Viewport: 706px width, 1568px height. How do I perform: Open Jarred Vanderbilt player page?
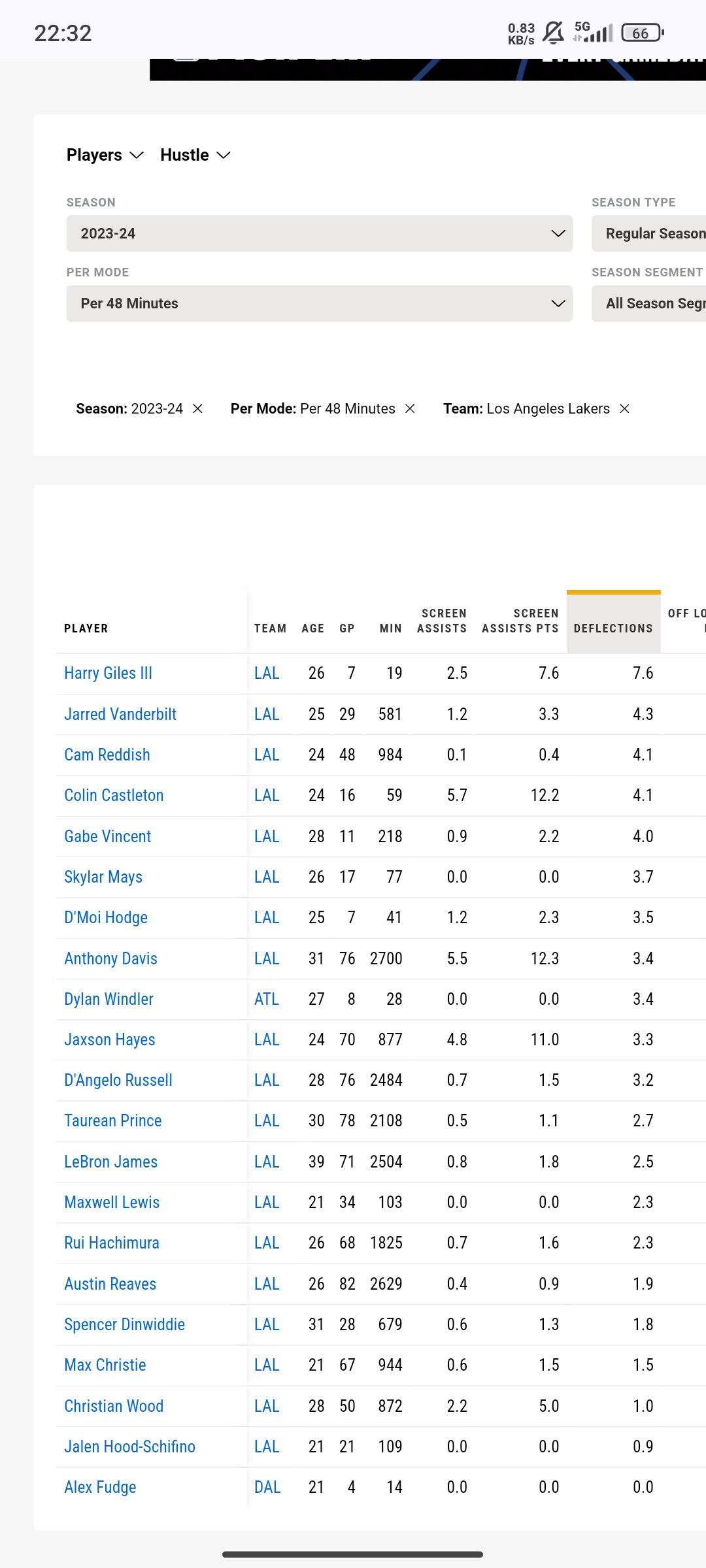(120, 714)
